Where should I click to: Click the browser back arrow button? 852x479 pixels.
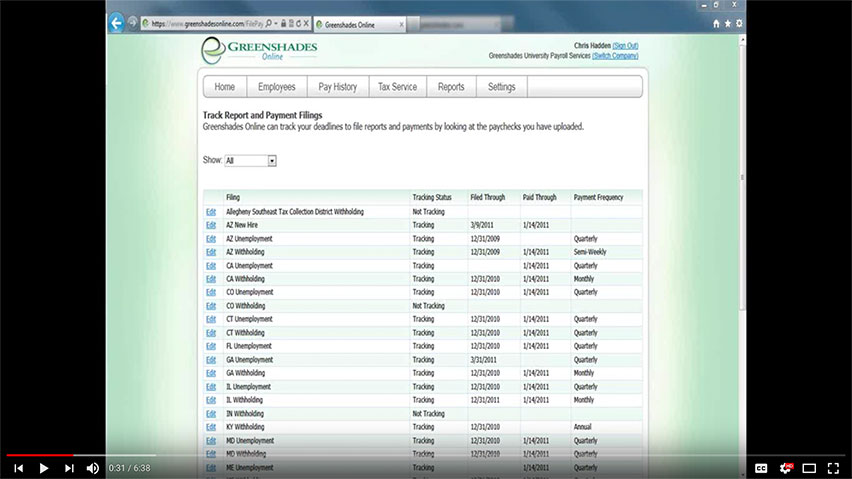click(116, 23)
